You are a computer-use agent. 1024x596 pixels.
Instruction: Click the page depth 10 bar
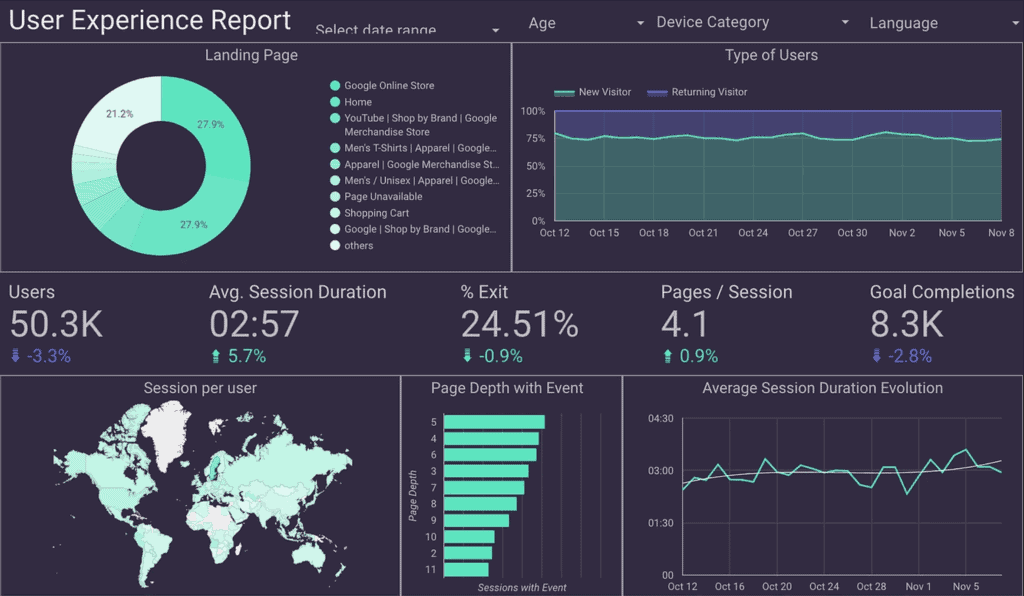(x=469, y=537)
